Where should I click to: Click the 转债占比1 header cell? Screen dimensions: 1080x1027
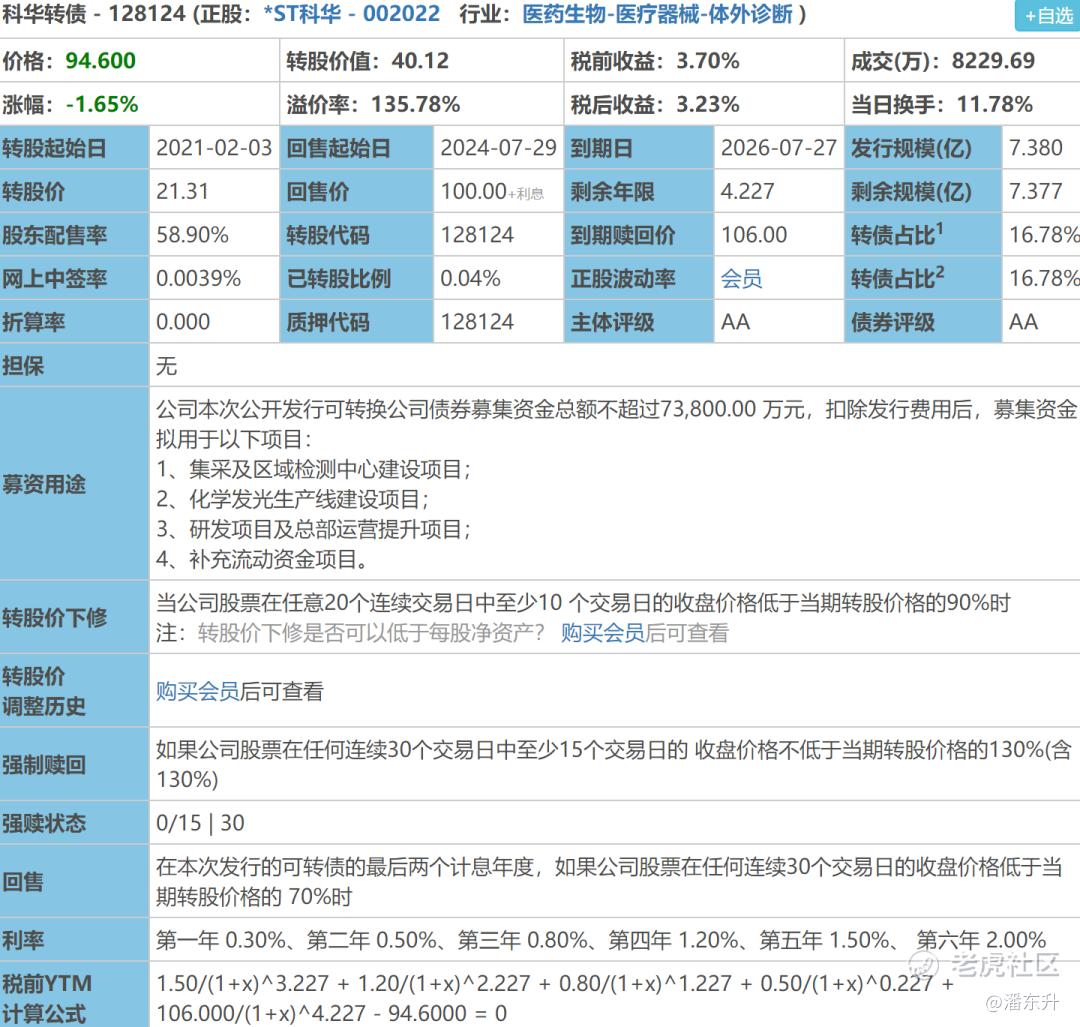(922, 235)
